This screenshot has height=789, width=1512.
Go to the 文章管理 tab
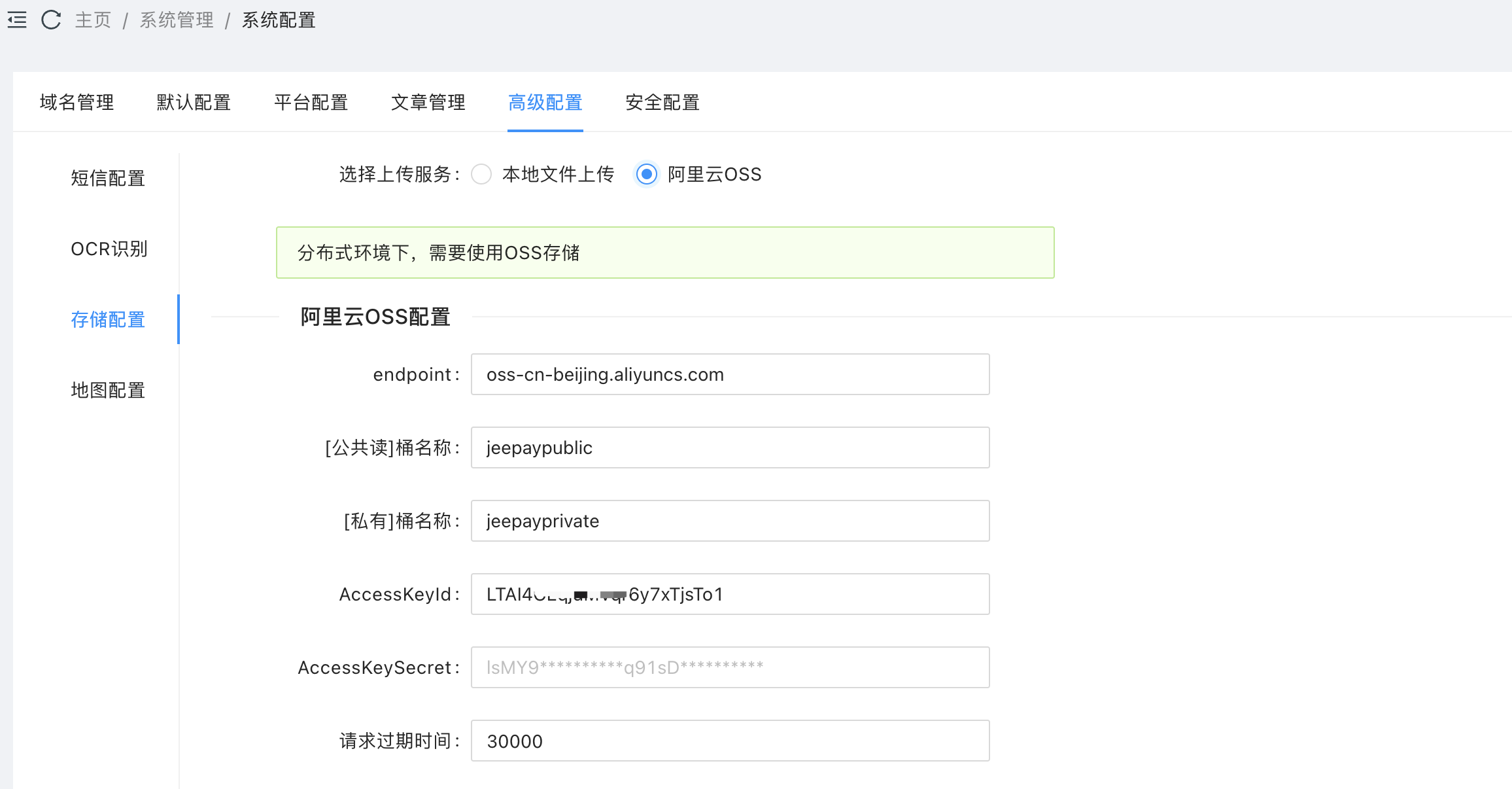(x=428, y=103)
